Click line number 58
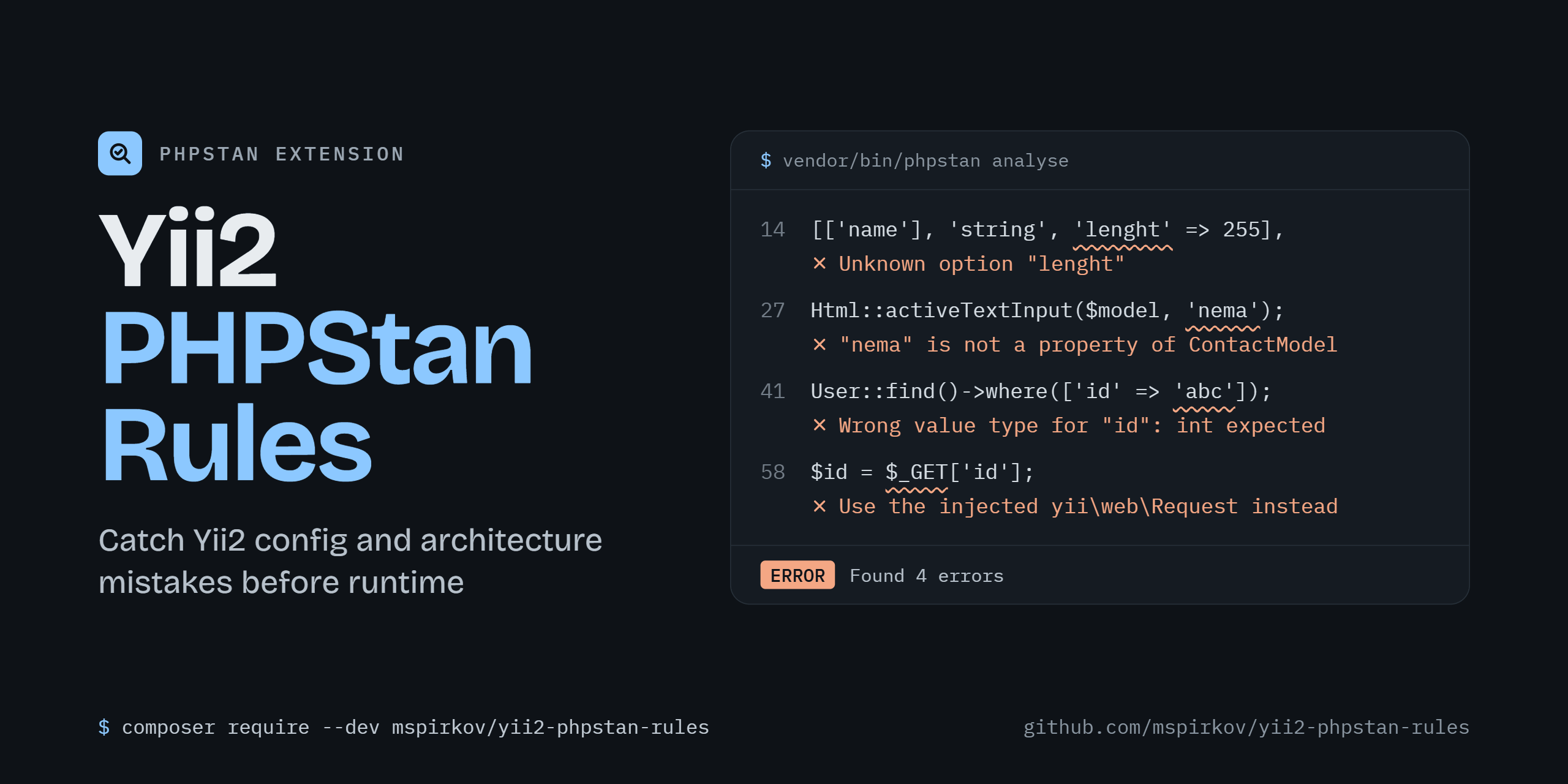Screen dimensions: 1568x784 [x=772, y=472]
